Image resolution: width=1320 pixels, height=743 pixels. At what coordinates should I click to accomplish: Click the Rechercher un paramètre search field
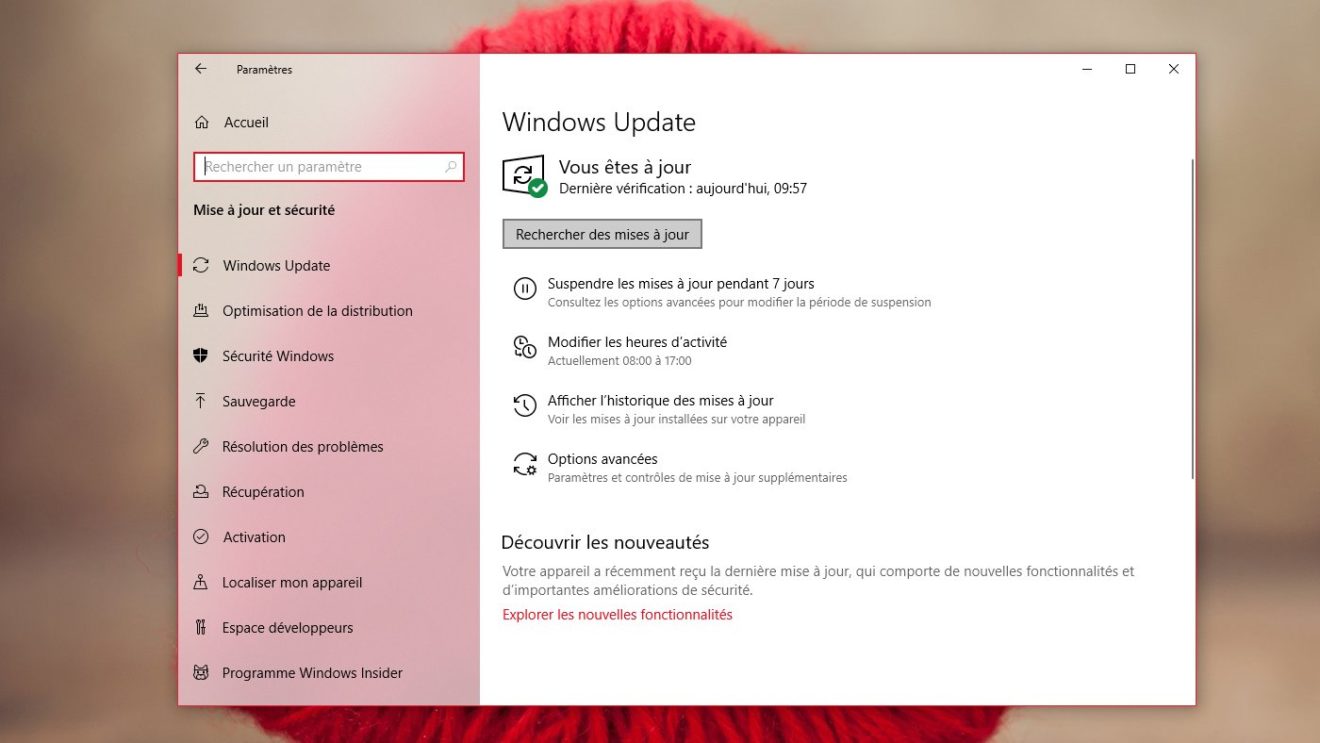coord(328,167)
